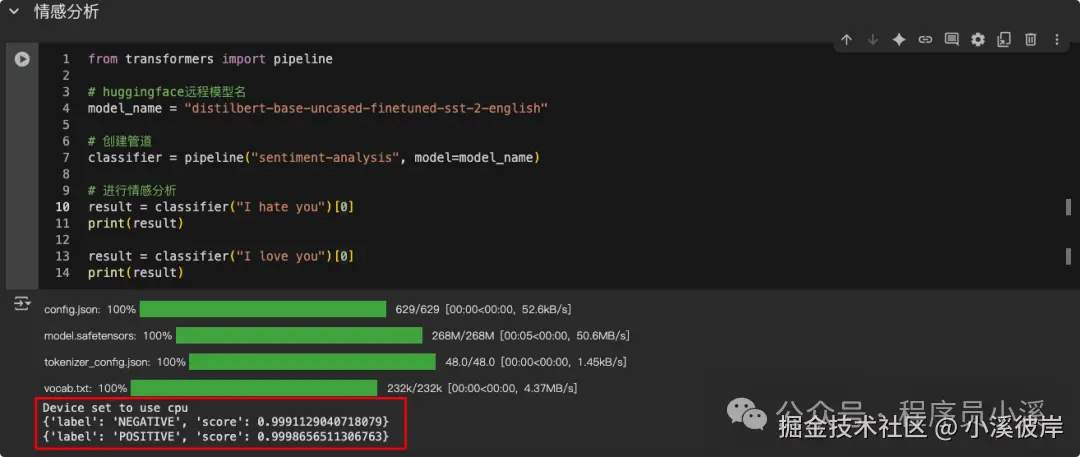Delete the cell with trash icon
This screenshot has height=457, width=1080.
coord(1030,40)
